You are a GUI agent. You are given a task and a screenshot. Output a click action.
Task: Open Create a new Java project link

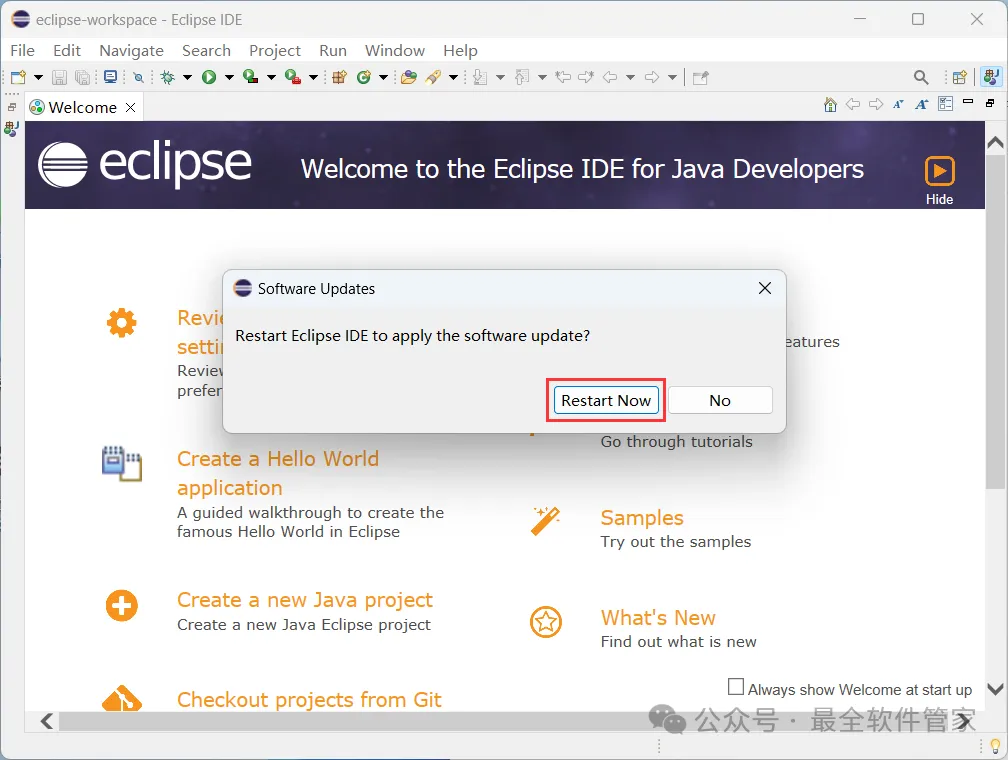(x=305, y=600)
